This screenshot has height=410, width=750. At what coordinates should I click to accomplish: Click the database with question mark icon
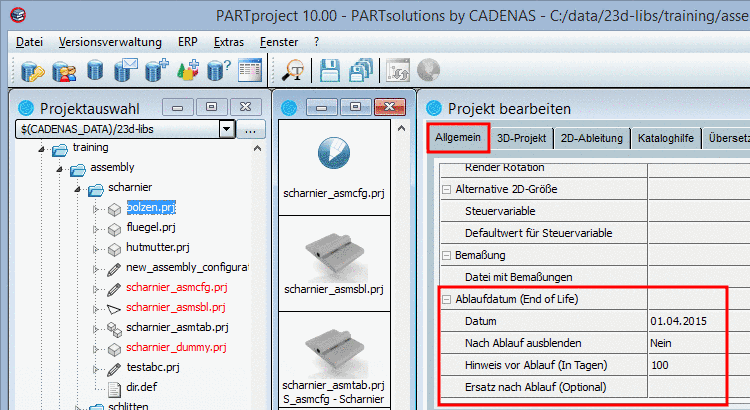pyautogui.click(x=219, y=70)
